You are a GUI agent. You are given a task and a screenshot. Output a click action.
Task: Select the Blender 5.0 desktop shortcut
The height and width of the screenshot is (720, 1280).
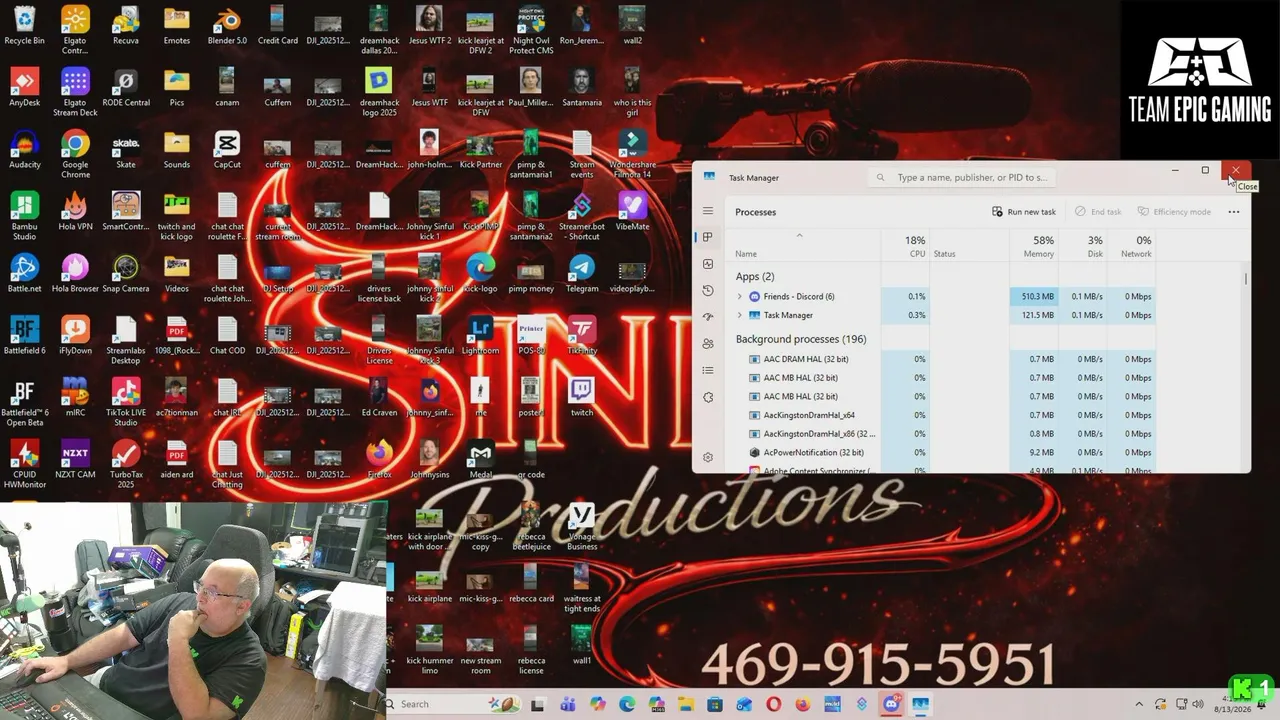227,26
